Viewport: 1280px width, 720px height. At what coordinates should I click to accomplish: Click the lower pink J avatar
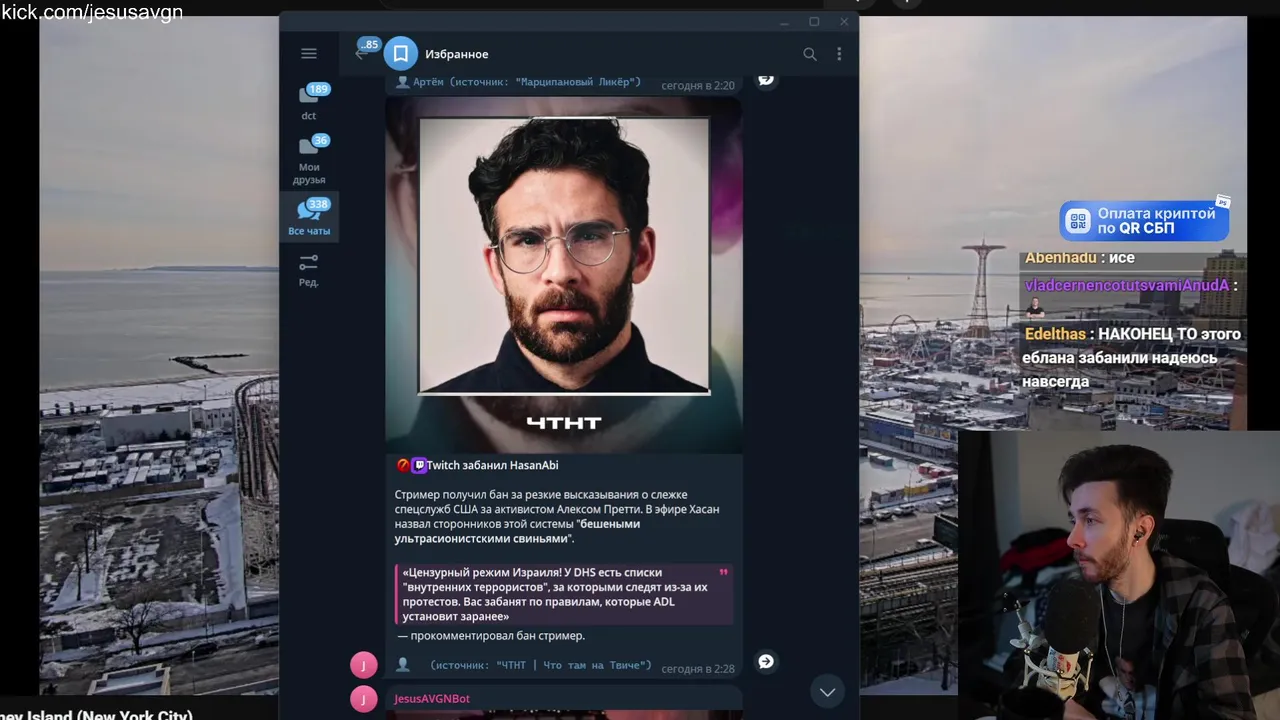coord(364,698)
